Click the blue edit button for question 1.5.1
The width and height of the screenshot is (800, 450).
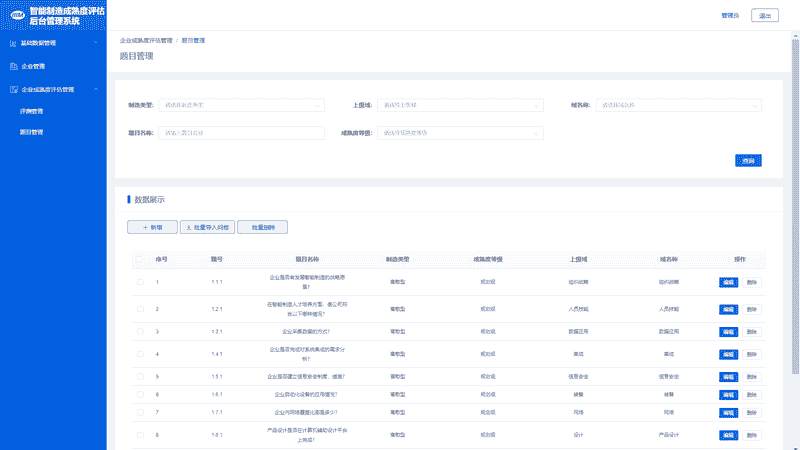(729, 377)
